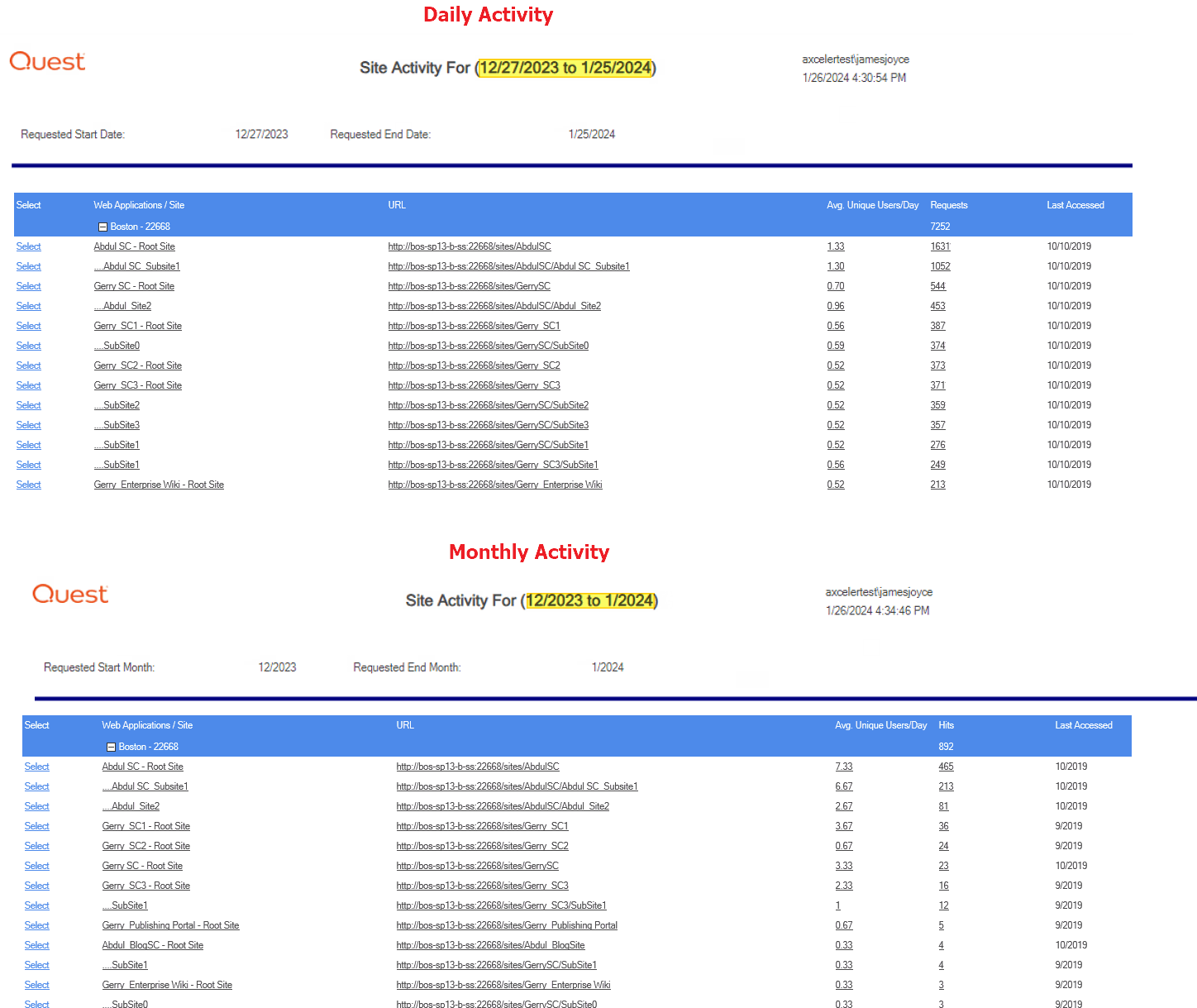This screenshot has height=1008, width=1197.
Task: Collapse the Boston - 22668 group in Daily report
Action: 103,226
